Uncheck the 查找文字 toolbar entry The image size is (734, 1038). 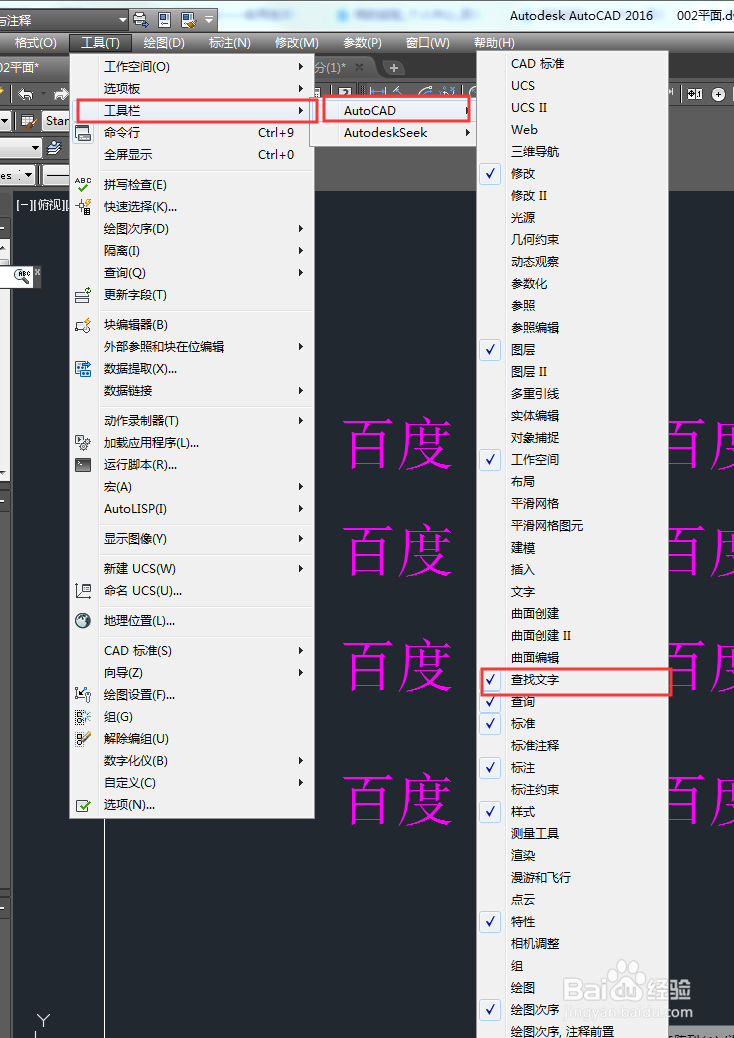pyautogui.click(x=573, y=680)
